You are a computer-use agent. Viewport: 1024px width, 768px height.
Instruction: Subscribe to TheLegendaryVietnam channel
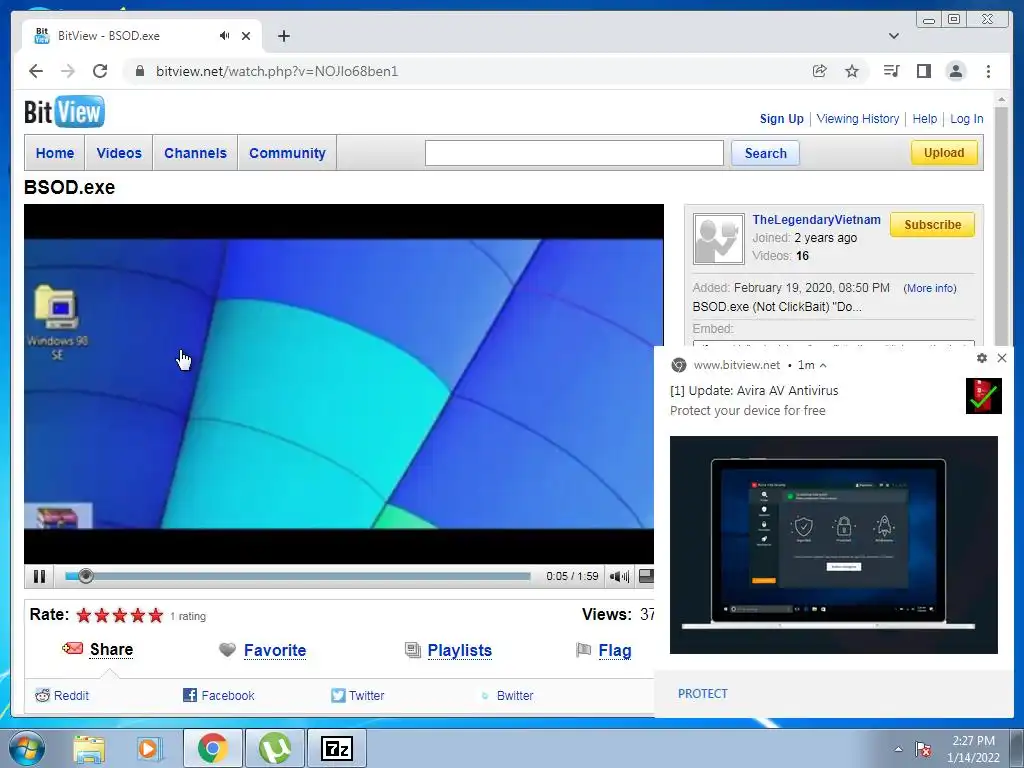pos(933,225)
